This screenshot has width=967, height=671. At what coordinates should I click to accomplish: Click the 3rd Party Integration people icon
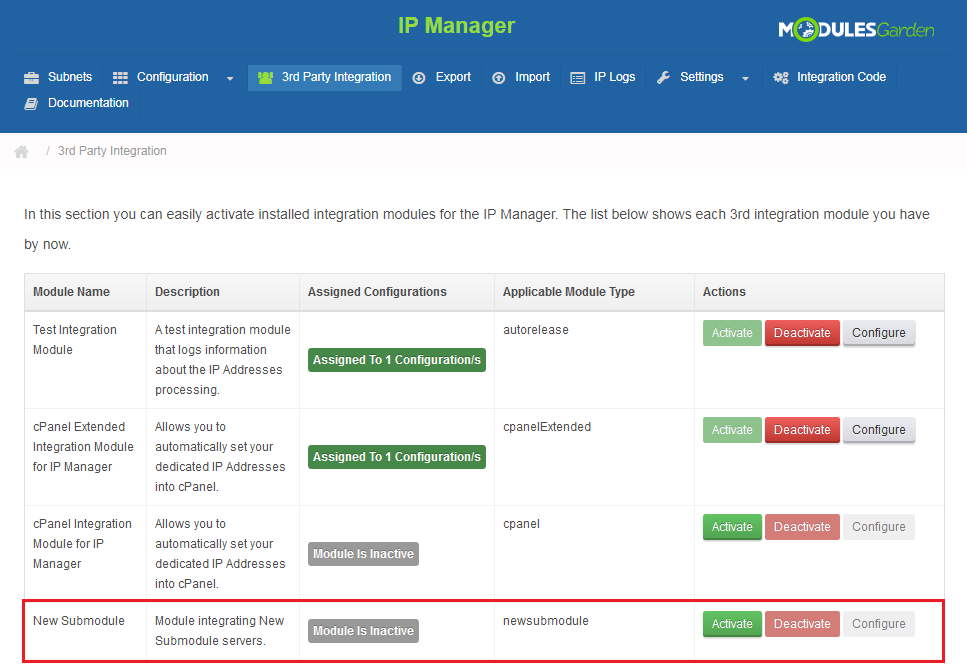pos(265,78)
